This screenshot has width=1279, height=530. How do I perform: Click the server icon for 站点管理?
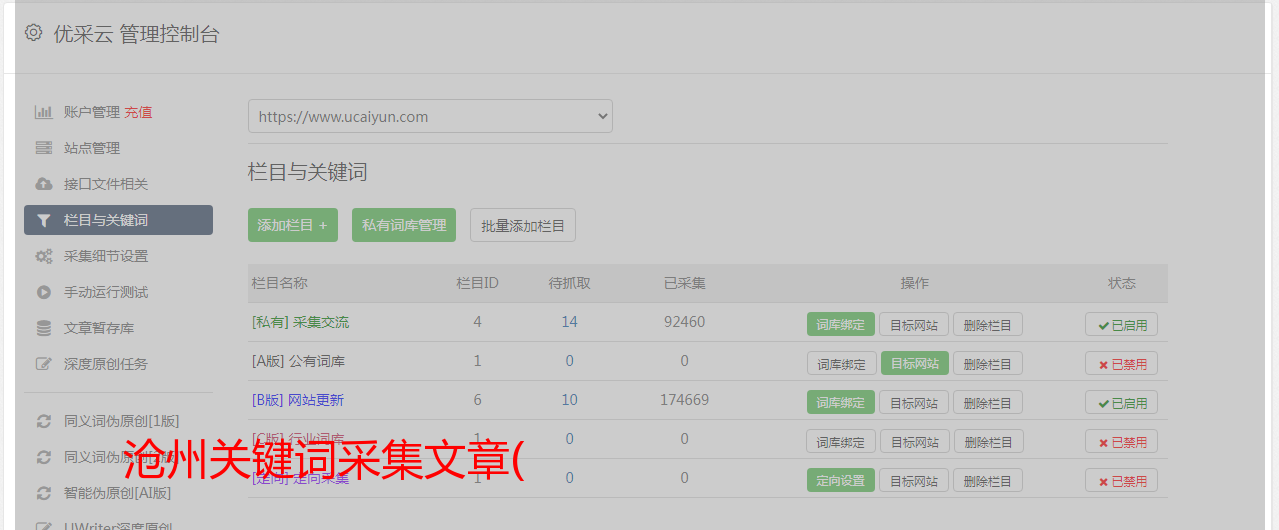[x=44, y=148]
